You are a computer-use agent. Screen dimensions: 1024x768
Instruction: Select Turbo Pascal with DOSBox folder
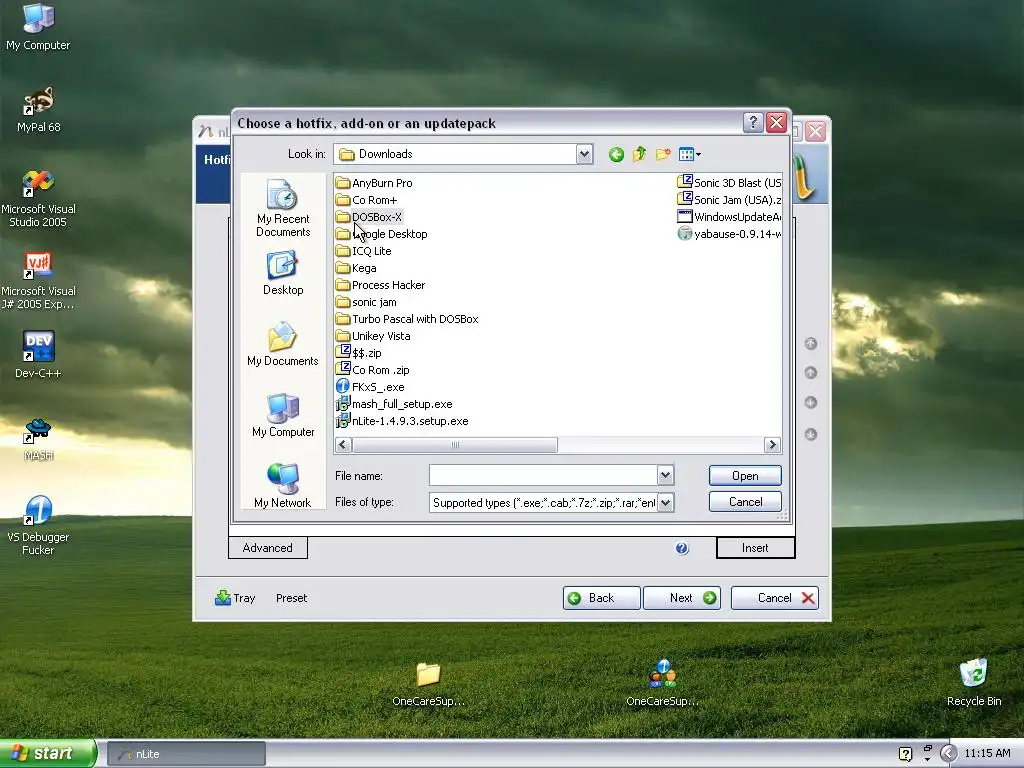pos(407,319)
